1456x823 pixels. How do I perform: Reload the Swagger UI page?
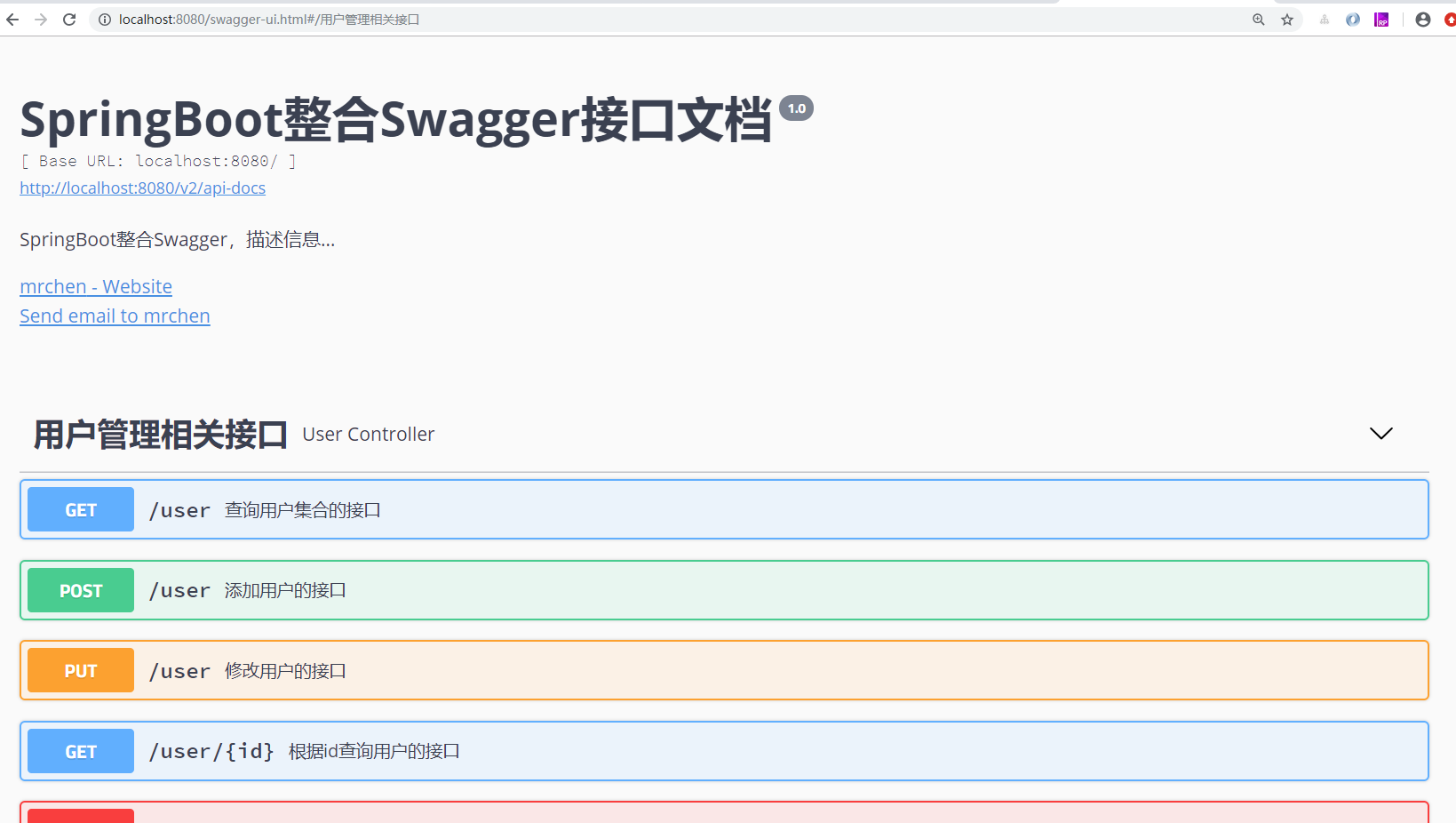(x=69, y=20)
